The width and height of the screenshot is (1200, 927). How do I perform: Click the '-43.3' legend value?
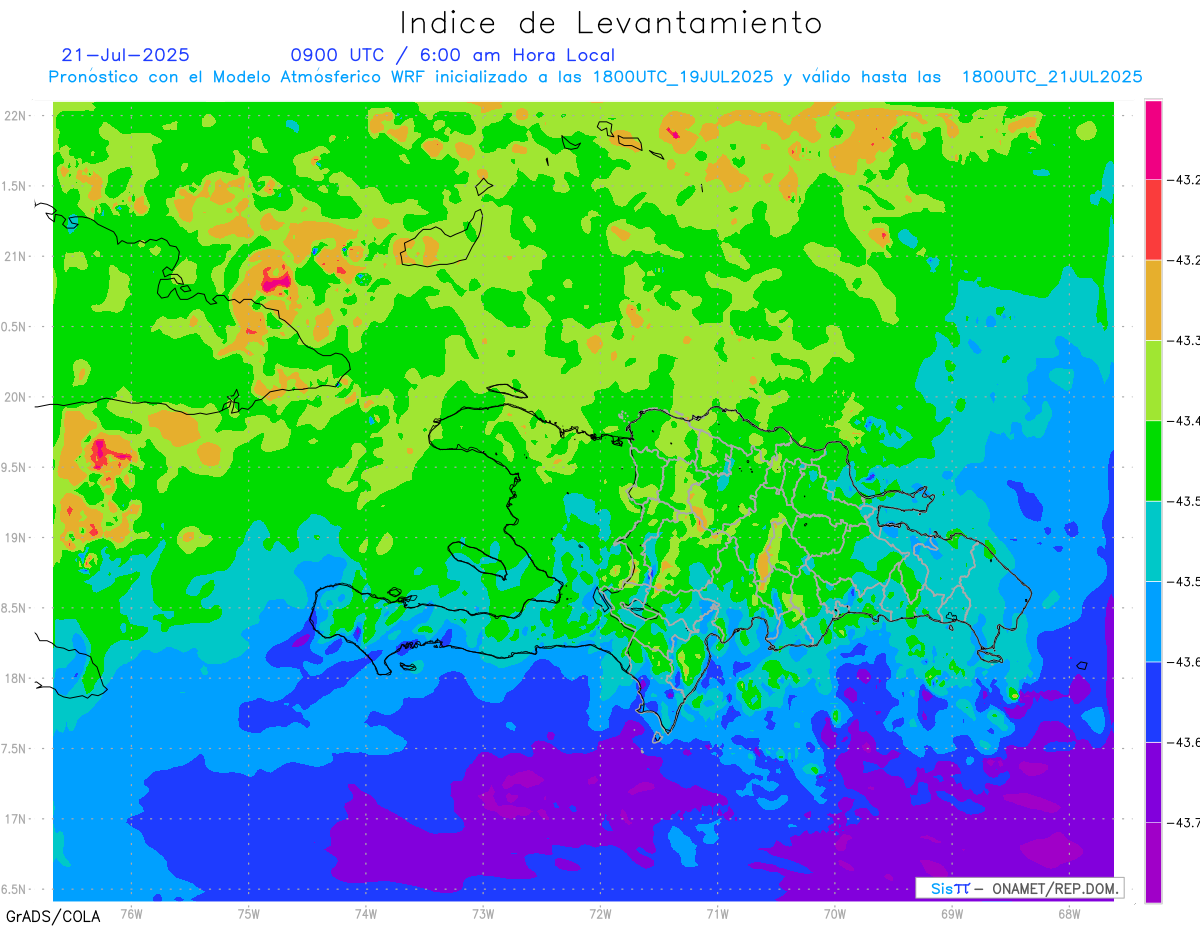1184,341
